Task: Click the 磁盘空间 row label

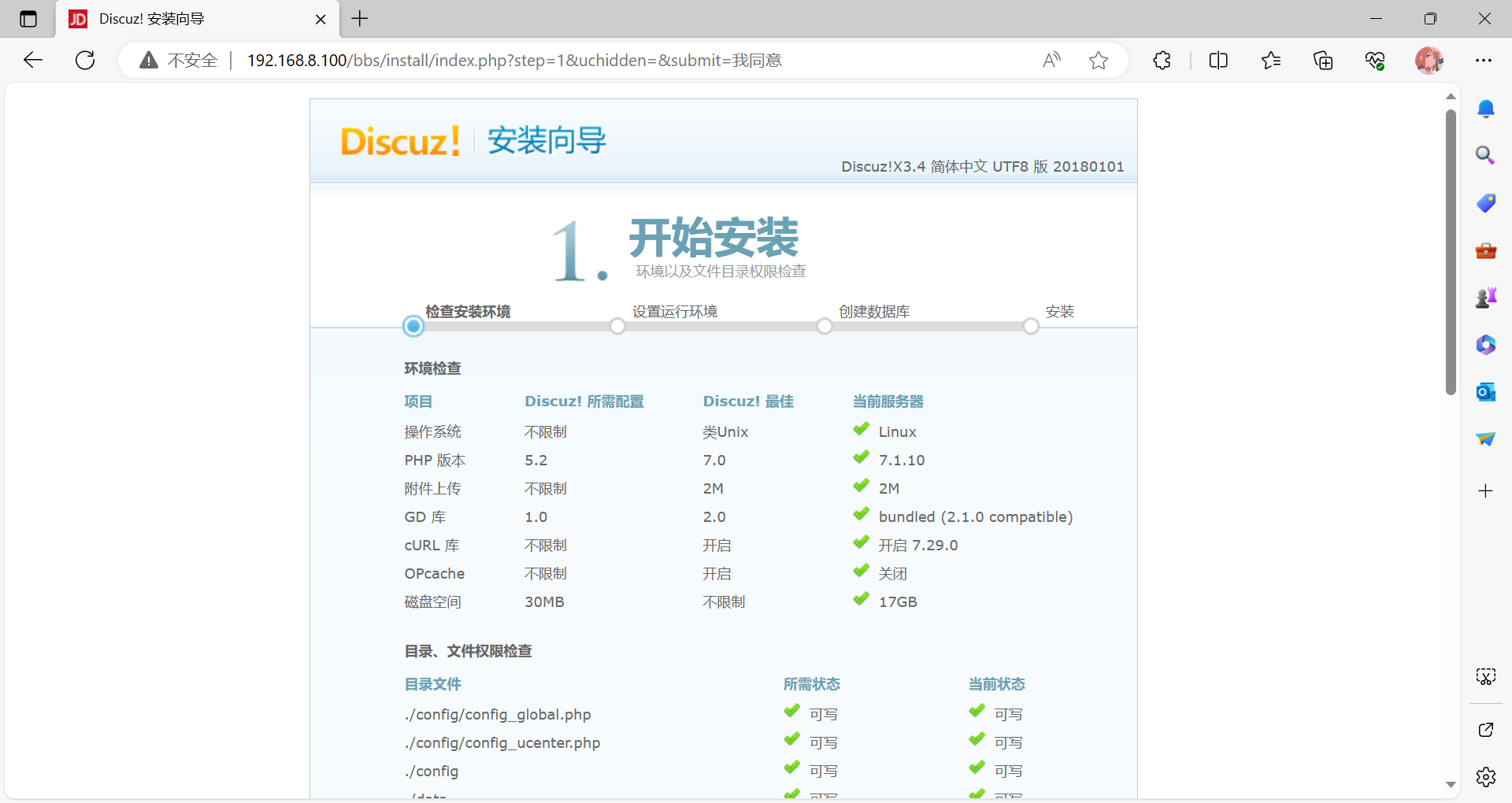Action: [x=432, y=602]
